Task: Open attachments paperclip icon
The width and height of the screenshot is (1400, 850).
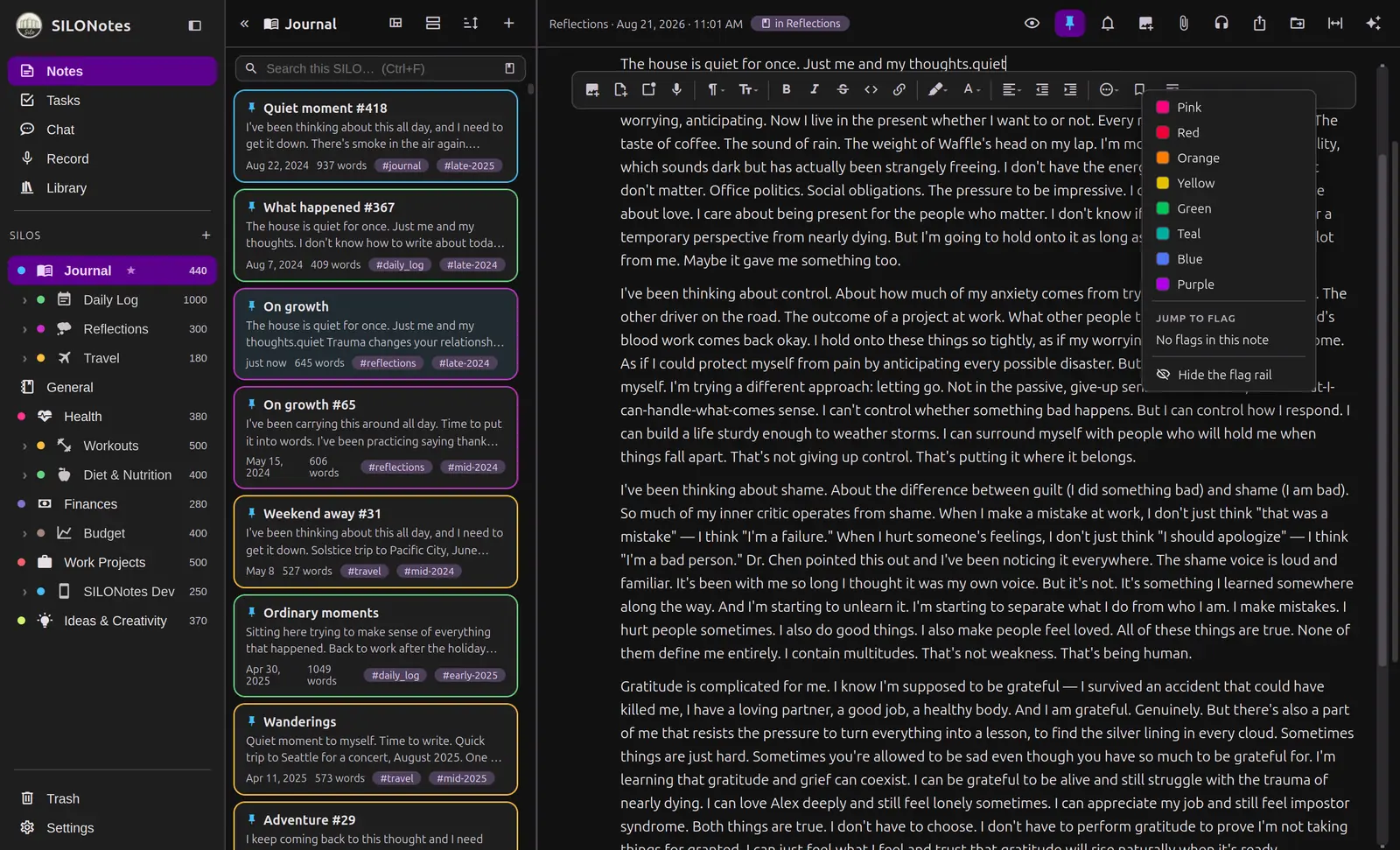Action: coord(1183,24)
